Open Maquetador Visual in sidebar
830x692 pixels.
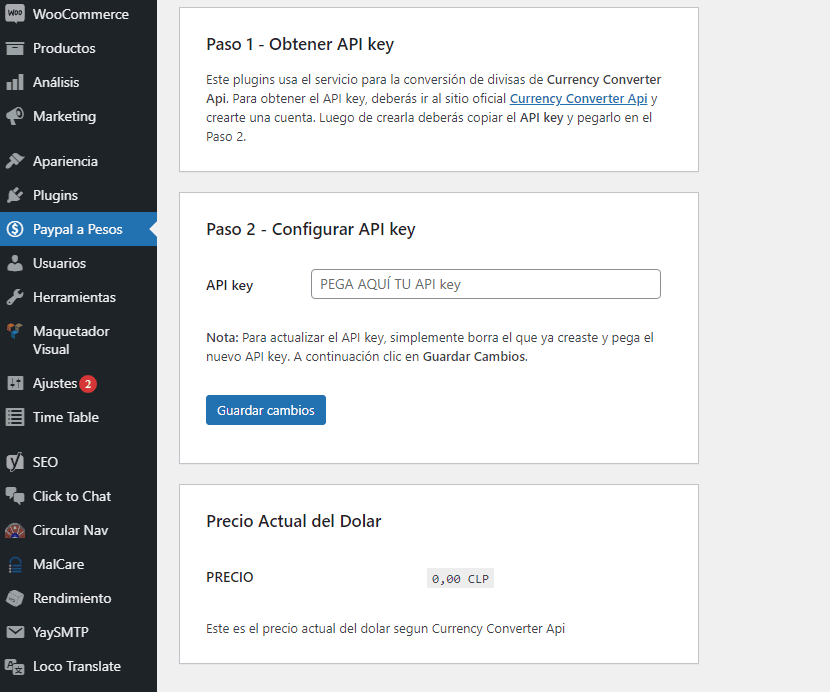(70, 340)
